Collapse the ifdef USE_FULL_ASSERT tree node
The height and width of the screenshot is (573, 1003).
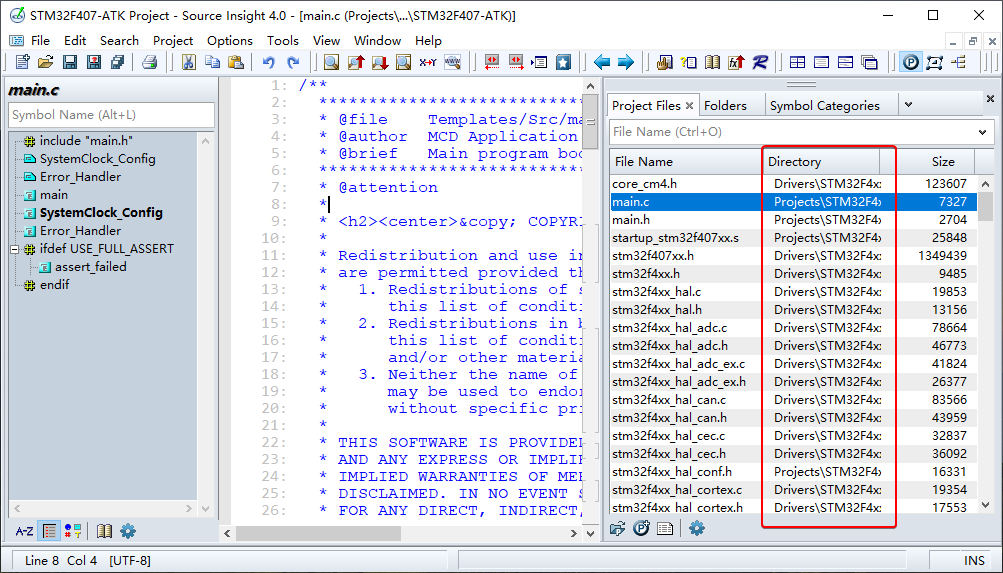click(15, 249)
